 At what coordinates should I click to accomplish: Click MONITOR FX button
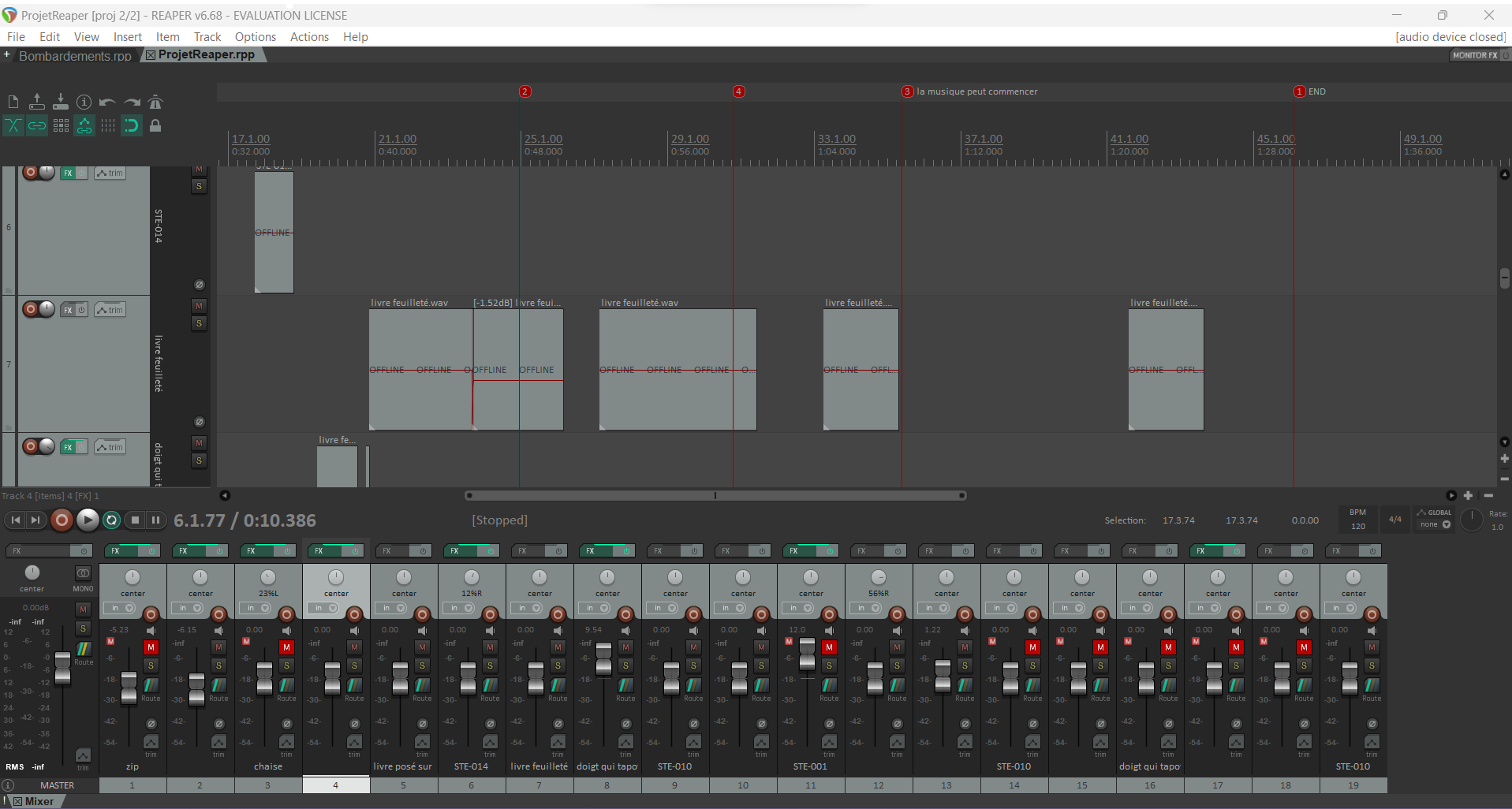1475,55
